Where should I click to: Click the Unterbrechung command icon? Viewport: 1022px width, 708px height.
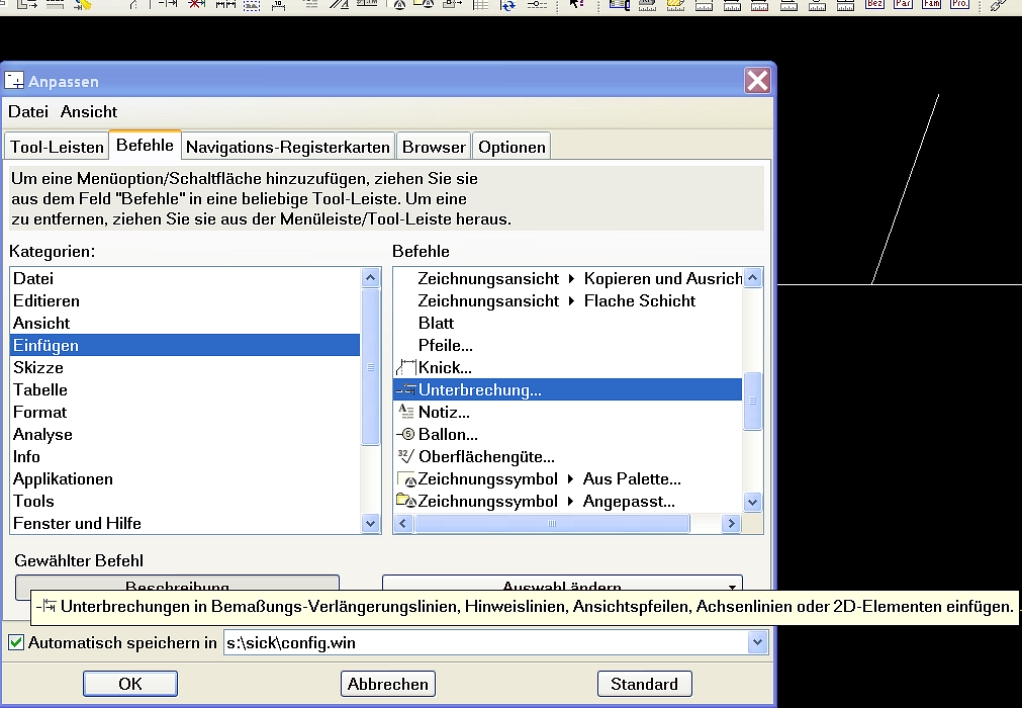[x=406, y=390]
